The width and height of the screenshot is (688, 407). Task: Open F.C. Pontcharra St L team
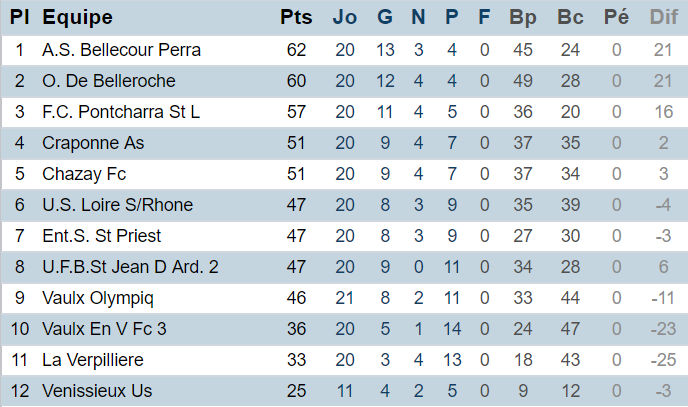pos(121,112)
